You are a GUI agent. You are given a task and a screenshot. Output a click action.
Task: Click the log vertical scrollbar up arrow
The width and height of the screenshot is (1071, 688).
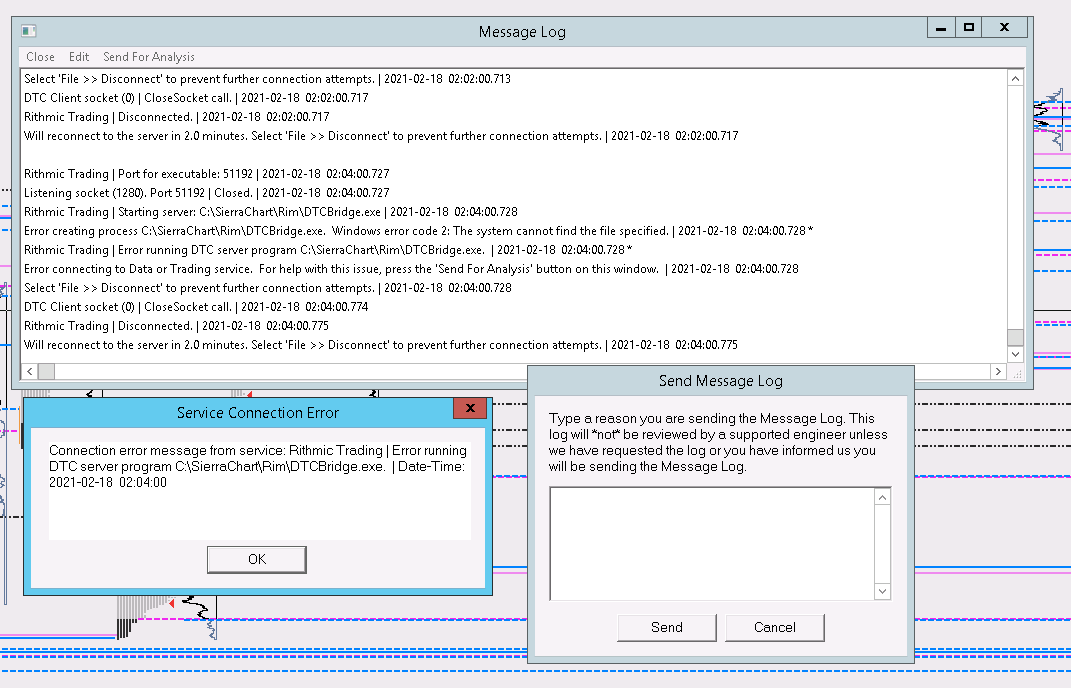[1016, 79]
